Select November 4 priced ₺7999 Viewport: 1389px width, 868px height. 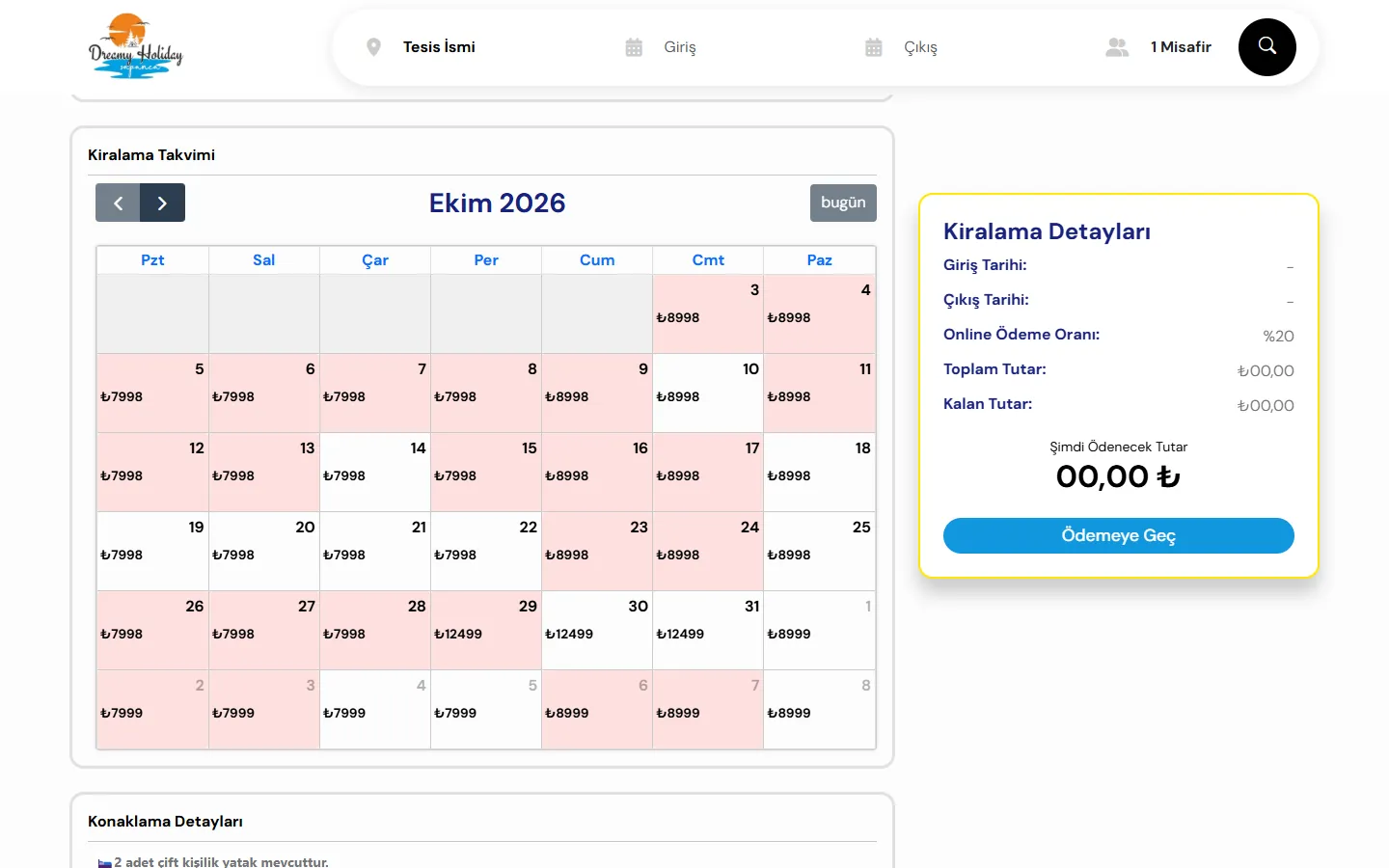pyautogui.click(x=375, y=710)
